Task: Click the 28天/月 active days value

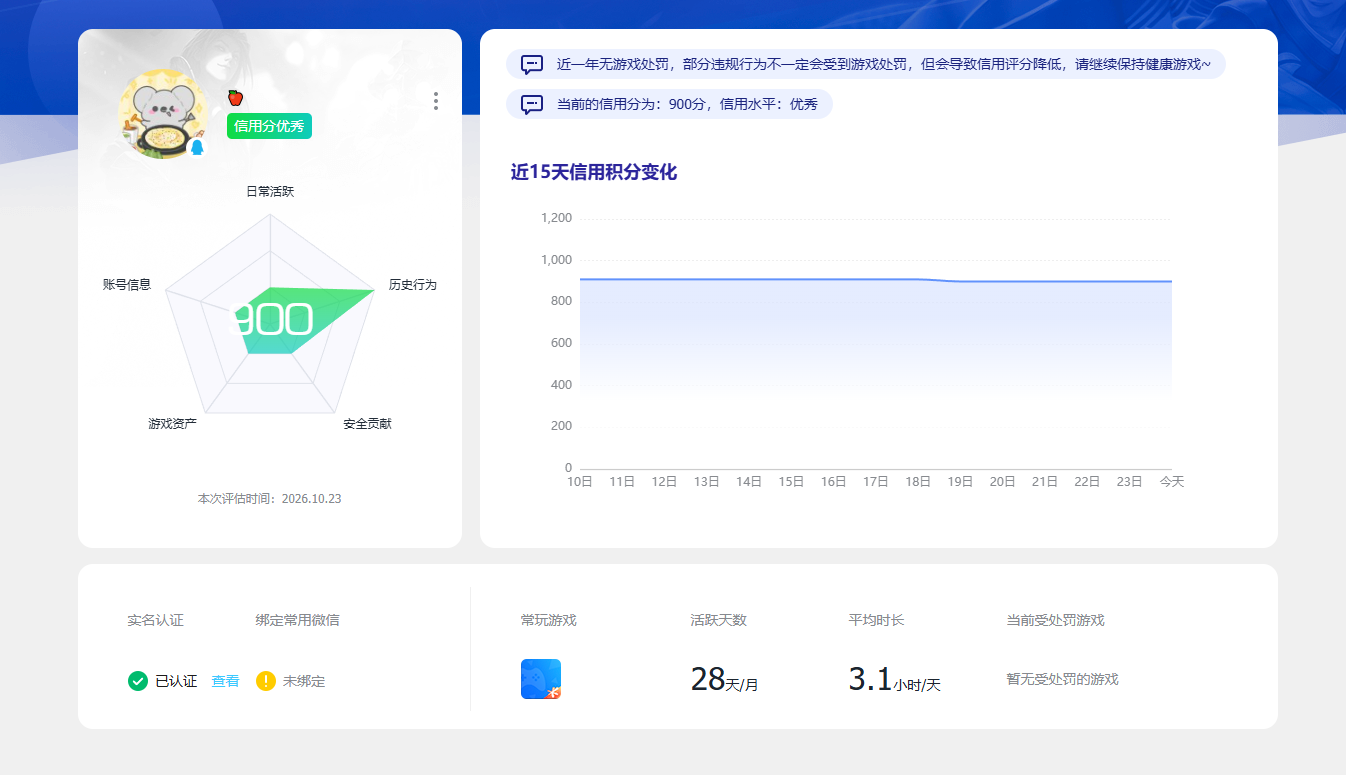Action: (724, 680)
